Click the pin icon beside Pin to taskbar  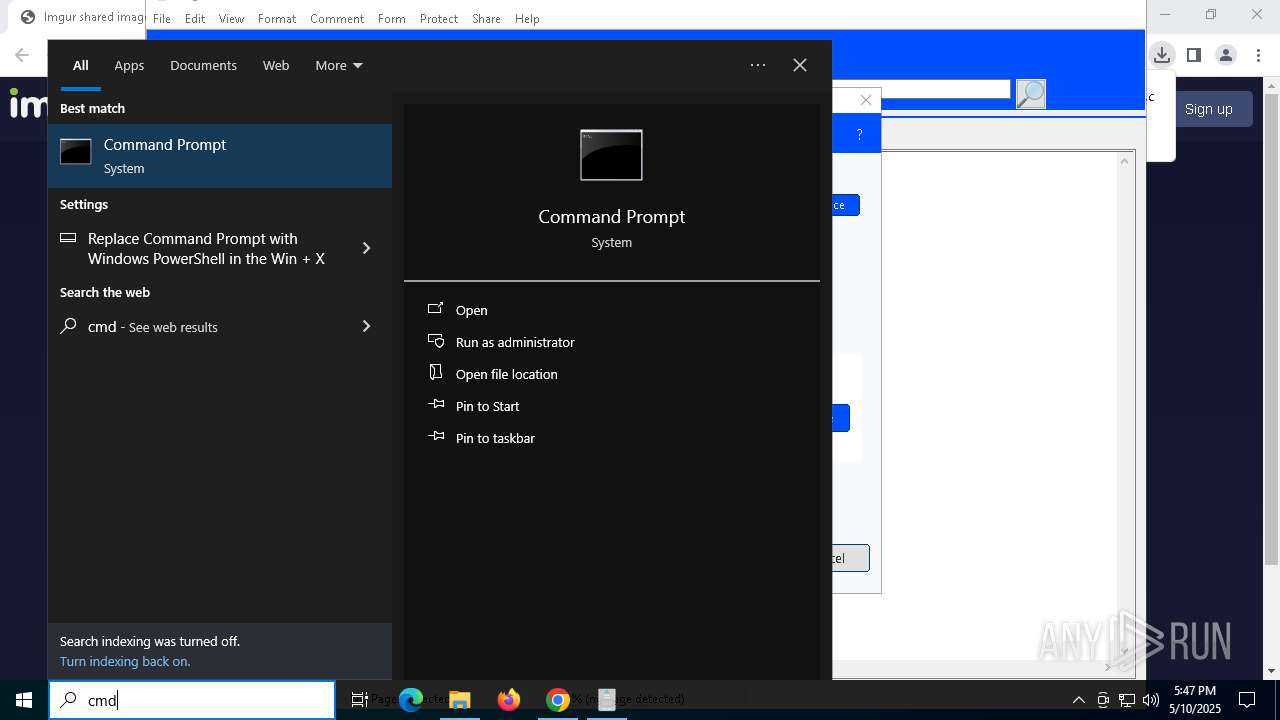(435, 437)
